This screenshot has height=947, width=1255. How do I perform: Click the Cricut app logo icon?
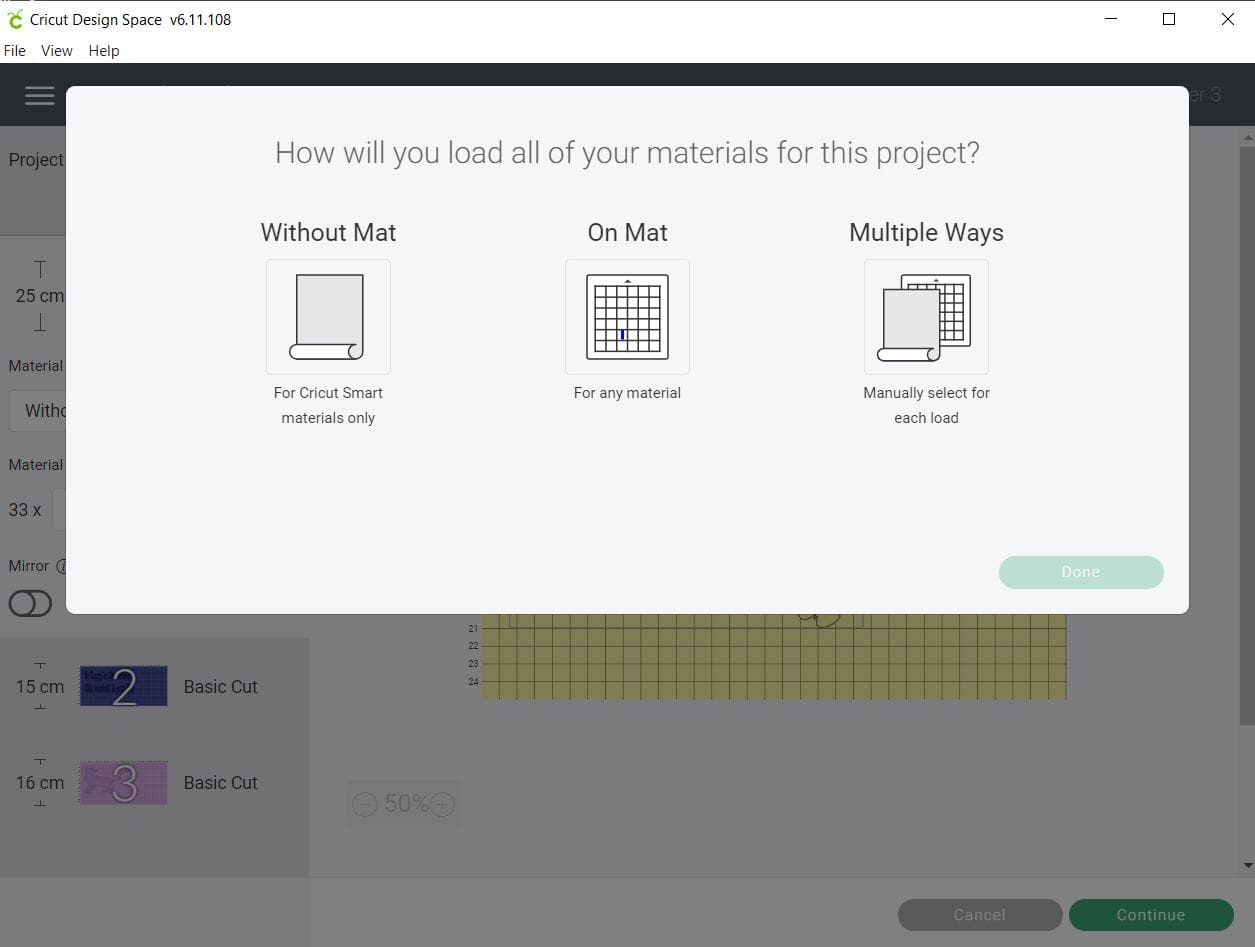coord(14,19)
